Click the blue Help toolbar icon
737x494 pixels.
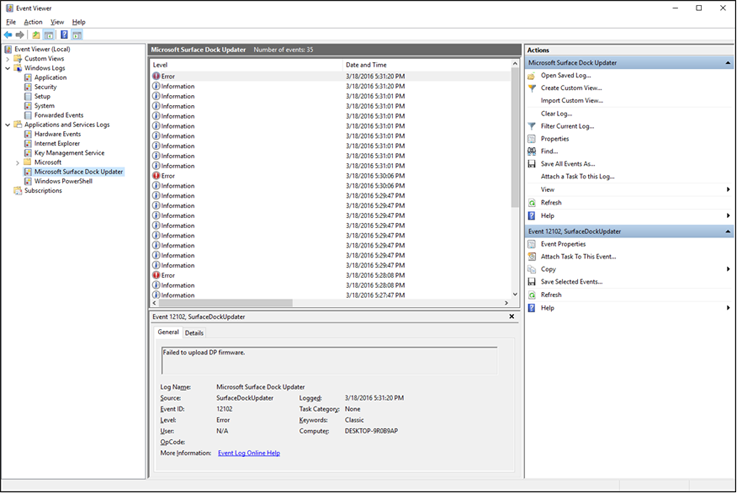tap(64, 35)
